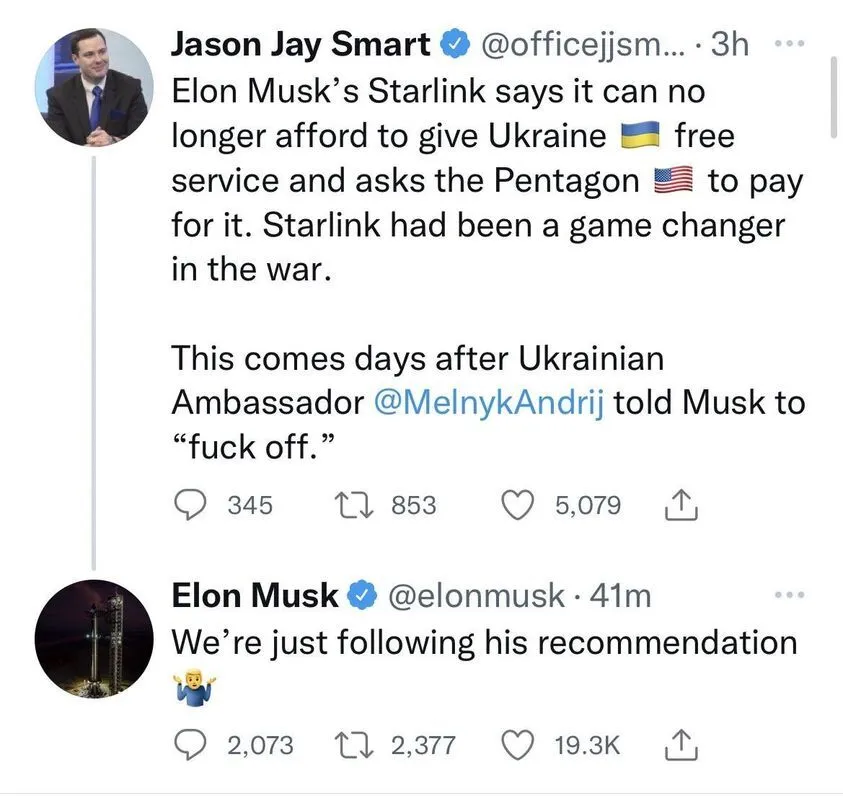Retweet Elon Musk's reply
The image size is (843, 806).
pyautogui.click(x=357, y=745)
